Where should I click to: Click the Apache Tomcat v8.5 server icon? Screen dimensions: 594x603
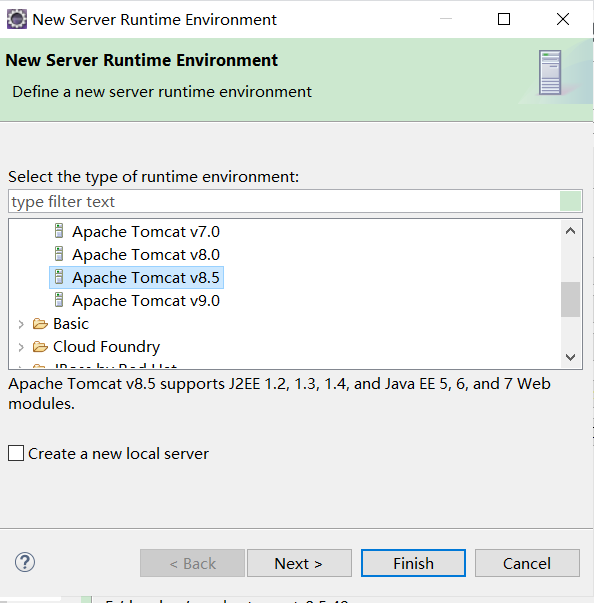[59, 277]
